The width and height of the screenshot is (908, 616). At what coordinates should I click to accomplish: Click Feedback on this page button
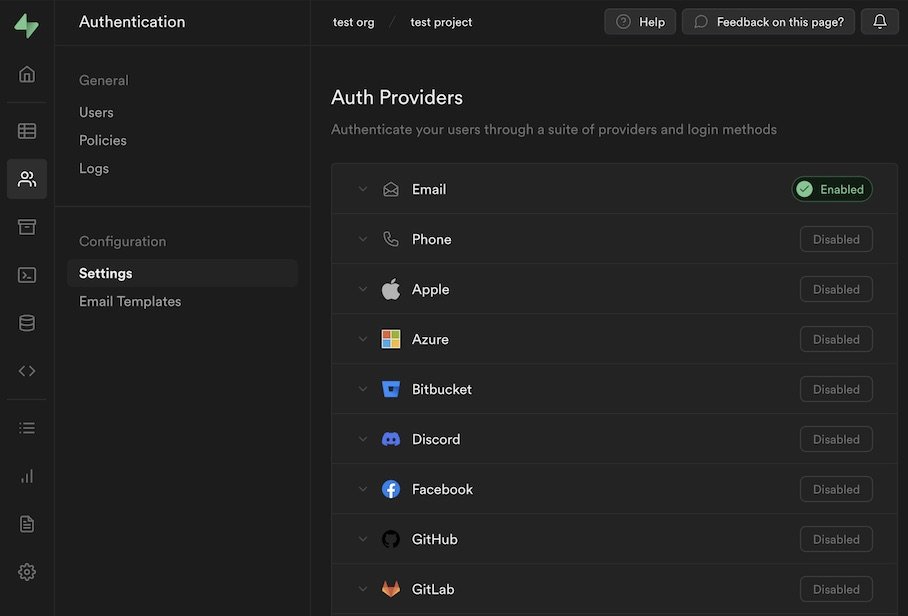click(x=769, y=22)
